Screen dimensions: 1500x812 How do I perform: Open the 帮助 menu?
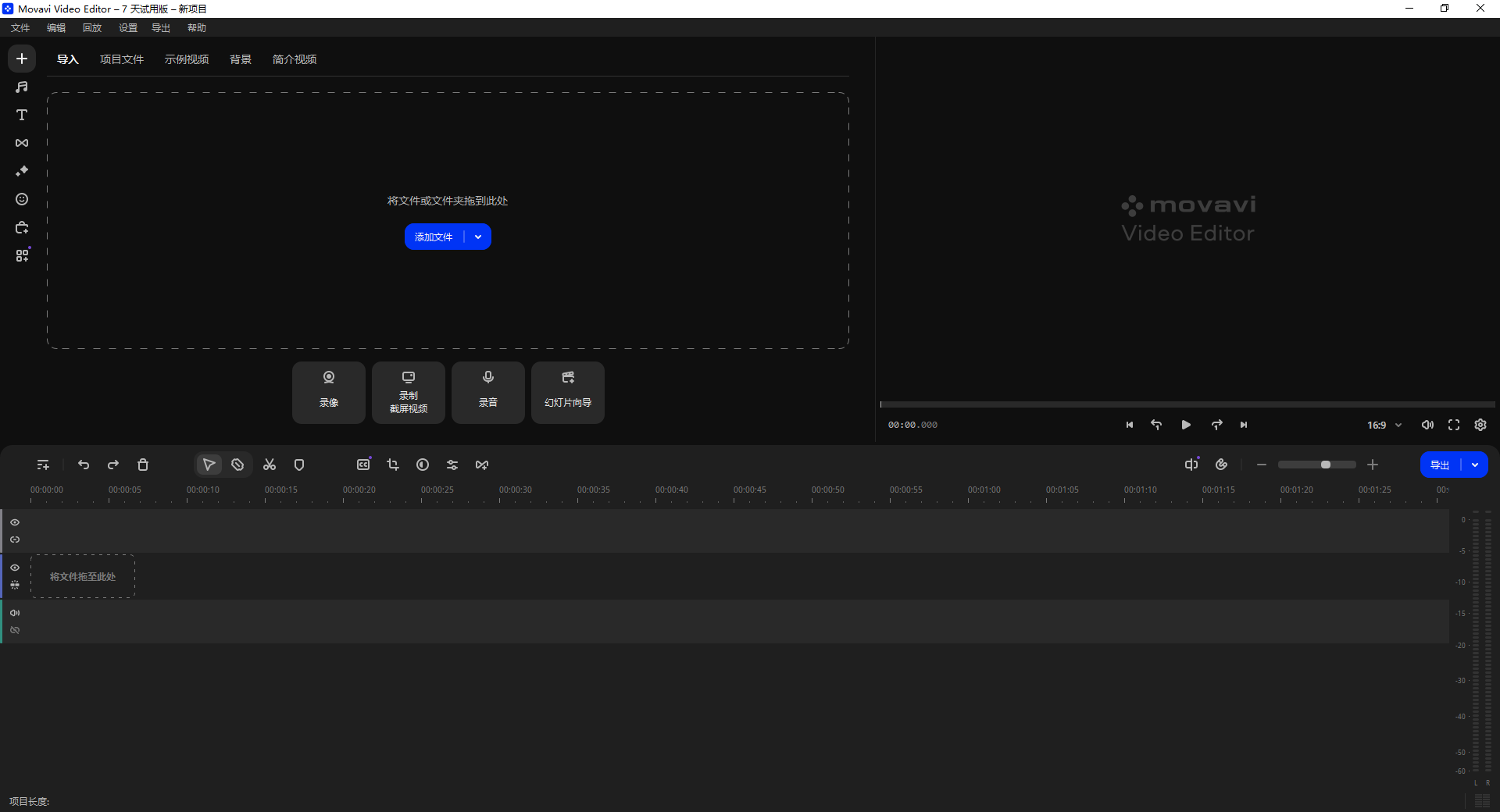[x=197, y=27]
